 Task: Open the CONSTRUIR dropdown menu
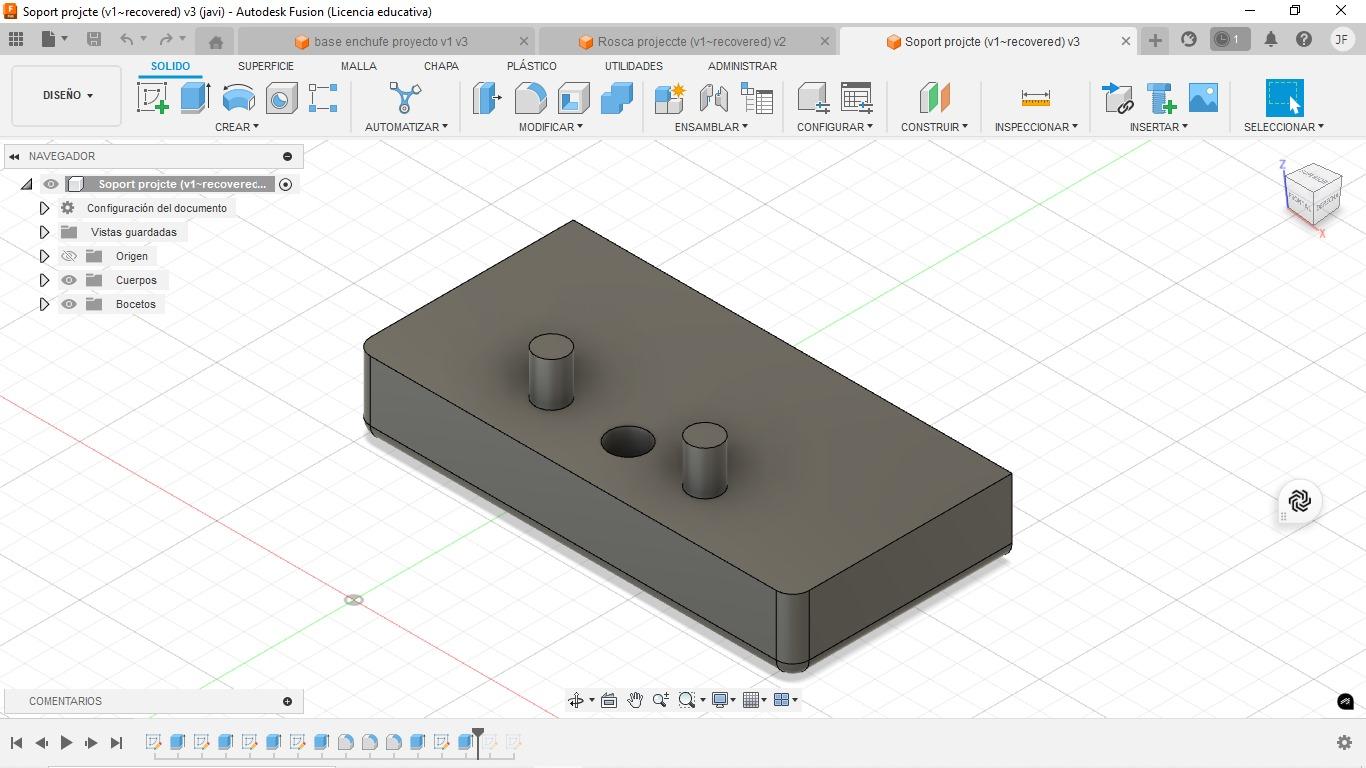[934, 127]
